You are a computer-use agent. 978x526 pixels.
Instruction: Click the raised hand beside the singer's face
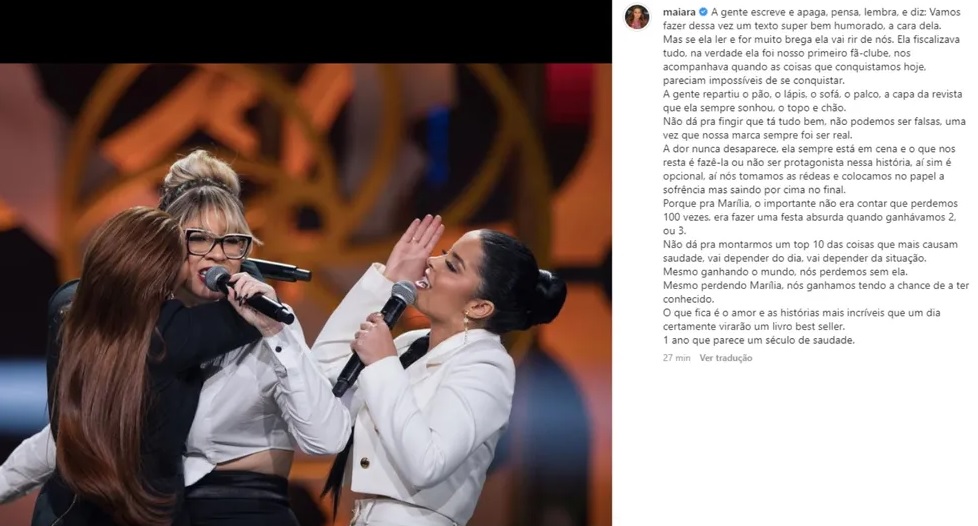[412, 246]
